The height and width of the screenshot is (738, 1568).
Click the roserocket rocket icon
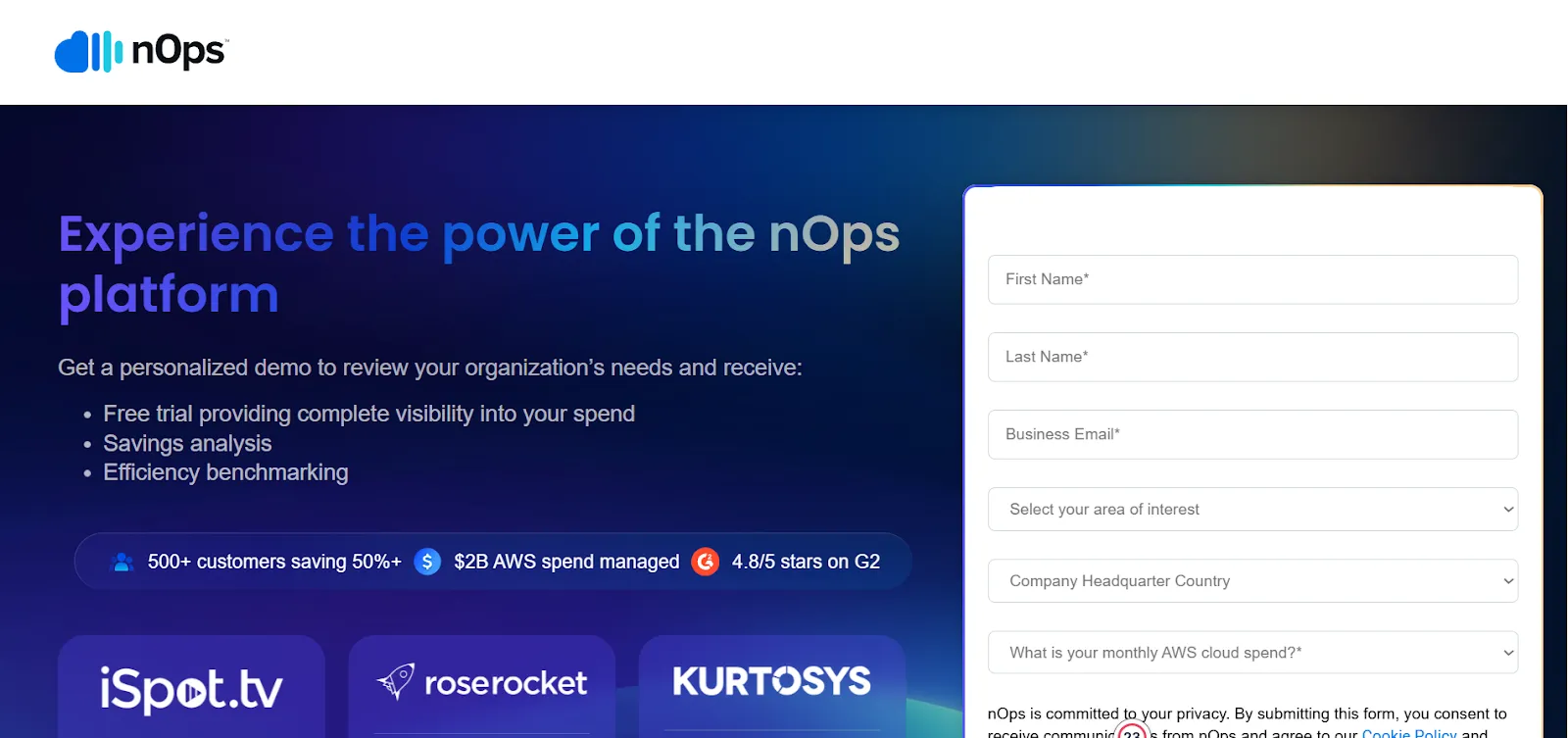pos(397,681)
